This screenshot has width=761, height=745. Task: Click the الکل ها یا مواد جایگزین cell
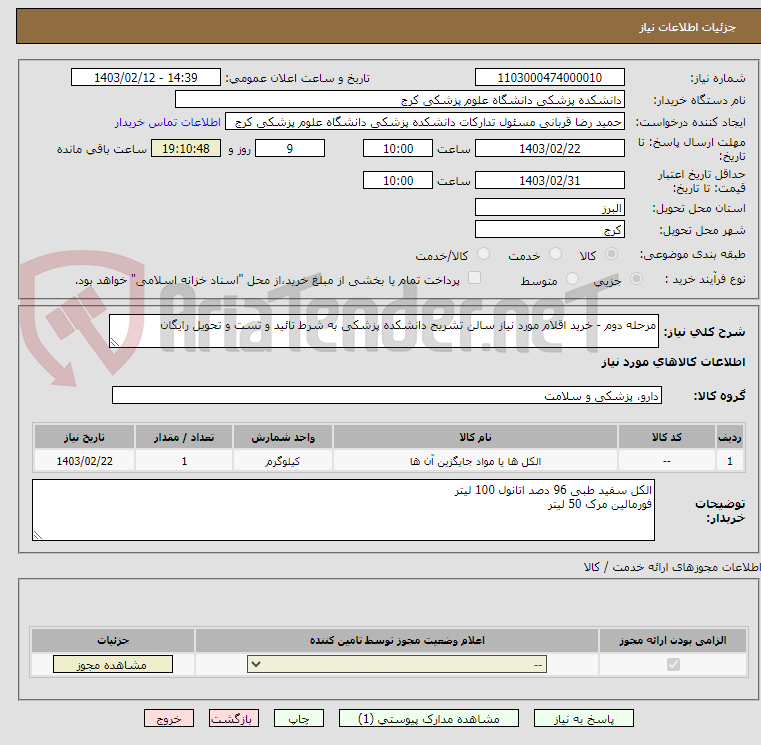[475, 461]
